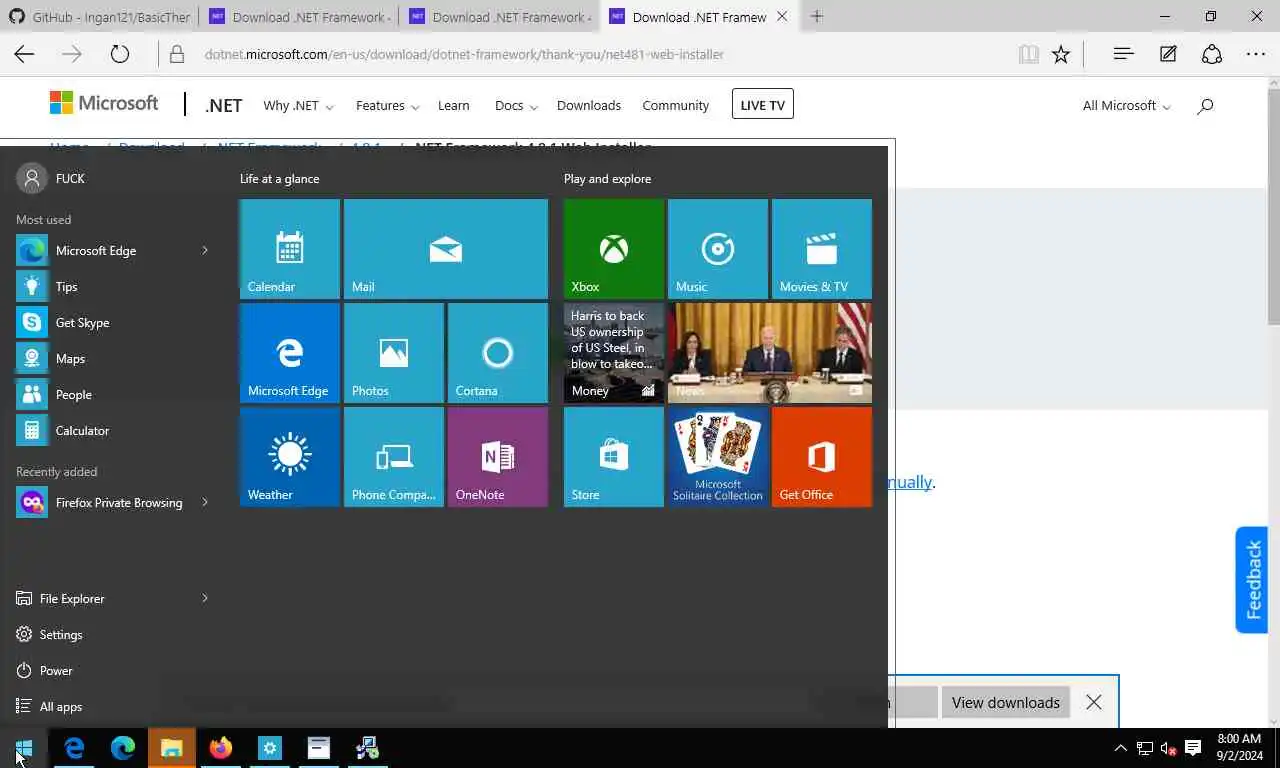Open the web note pen icon
The height and width of the screenshot is (768, 1280).
pos(1168,55)
